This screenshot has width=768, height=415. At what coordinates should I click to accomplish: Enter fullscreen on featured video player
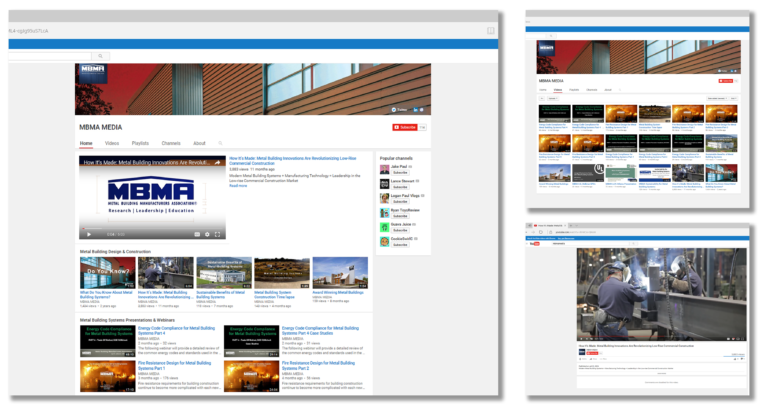[x=217, y=234]
